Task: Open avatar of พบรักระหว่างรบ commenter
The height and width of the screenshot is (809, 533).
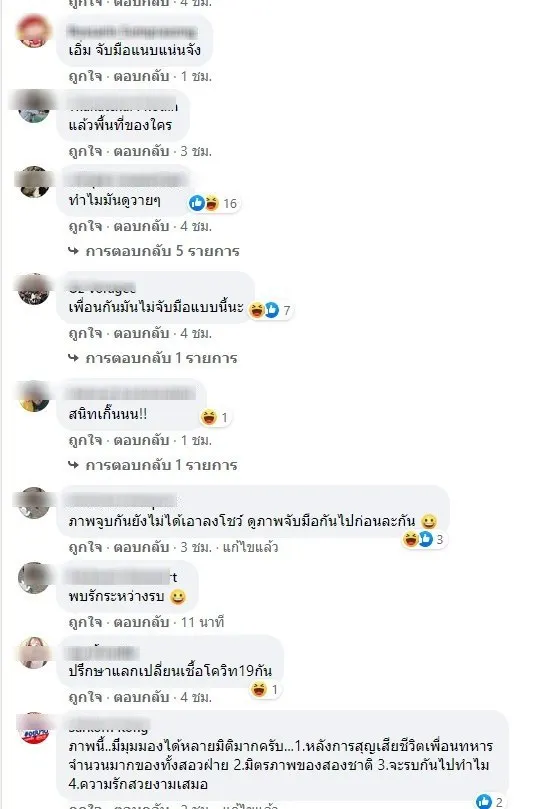Action: tap(34, 577)
